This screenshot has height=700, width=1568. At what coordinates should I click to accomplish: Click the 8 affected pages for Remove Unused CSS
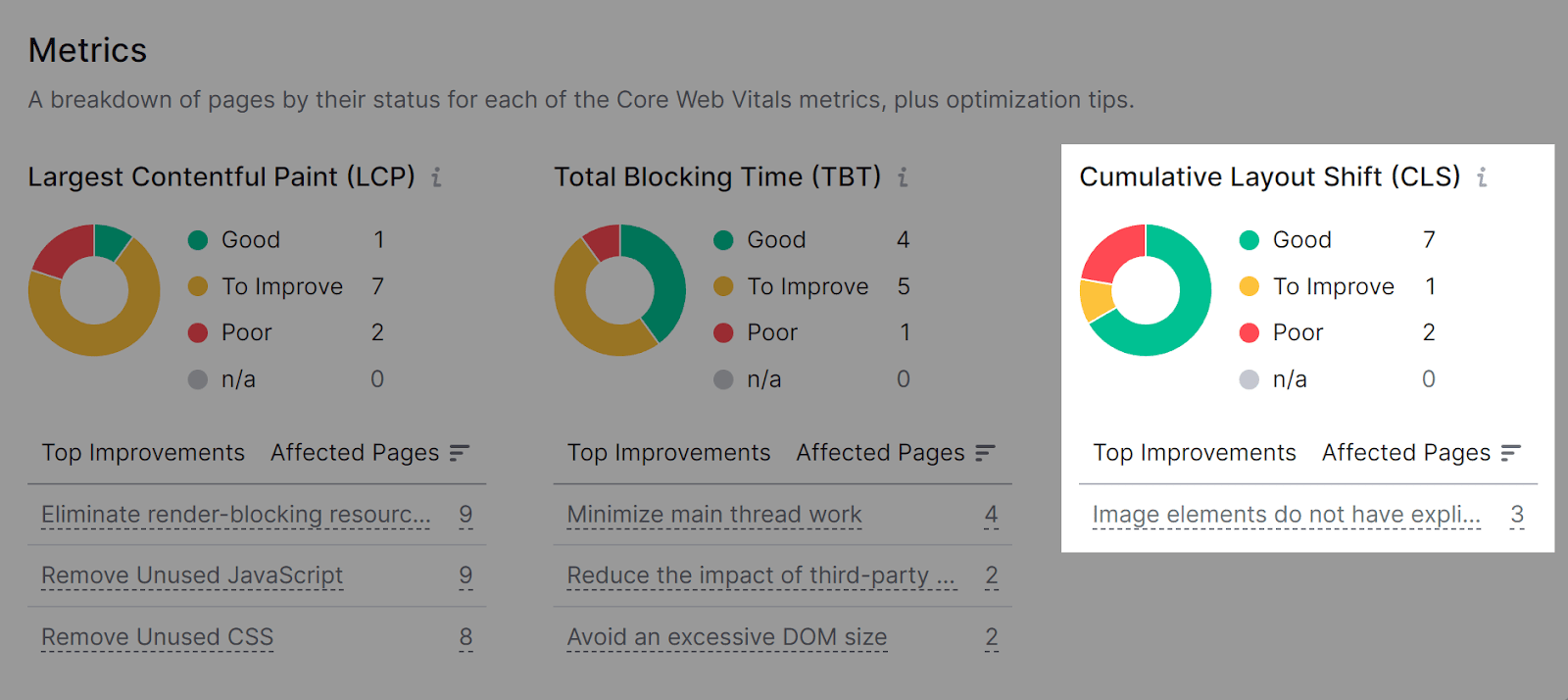465,636
